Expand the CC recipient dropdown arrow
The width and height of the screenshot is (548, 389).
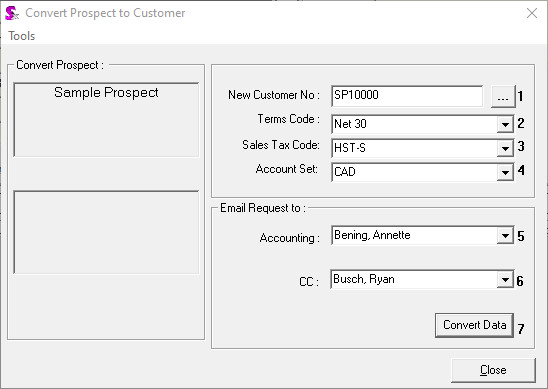point(505,279)
